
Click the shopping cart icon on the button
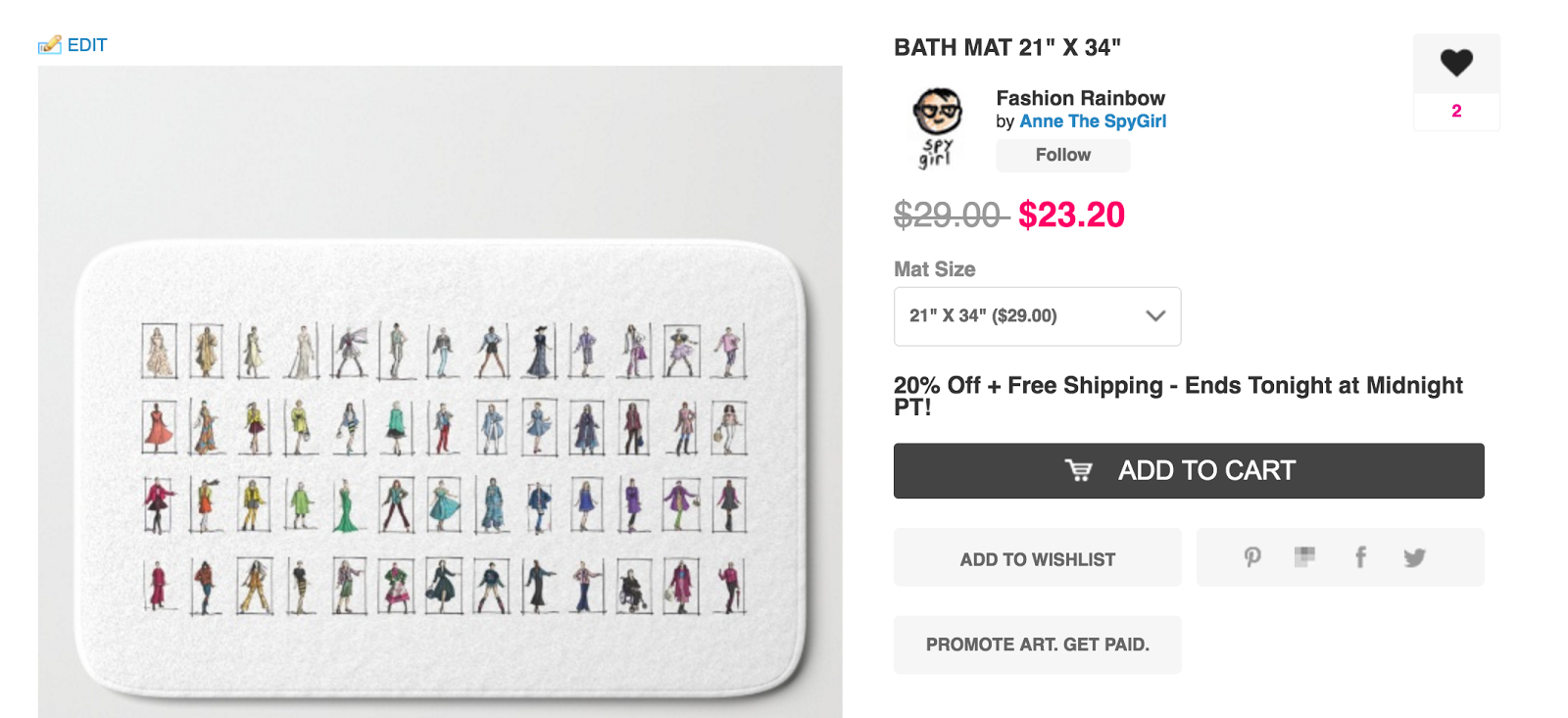(x=1078, y=471)
